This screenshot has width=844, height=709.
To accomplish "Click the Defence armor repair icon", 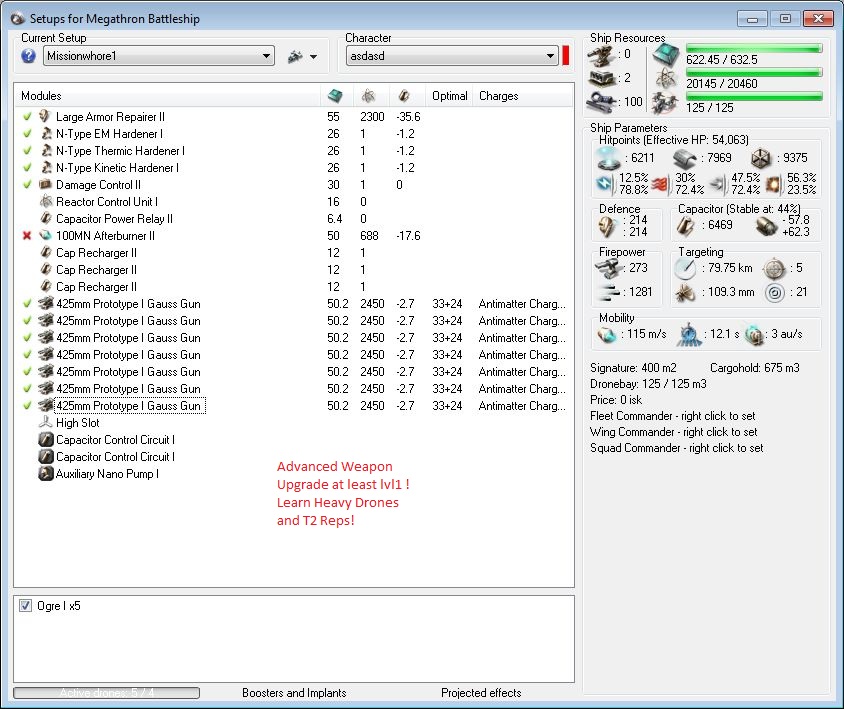I will 607,227.
